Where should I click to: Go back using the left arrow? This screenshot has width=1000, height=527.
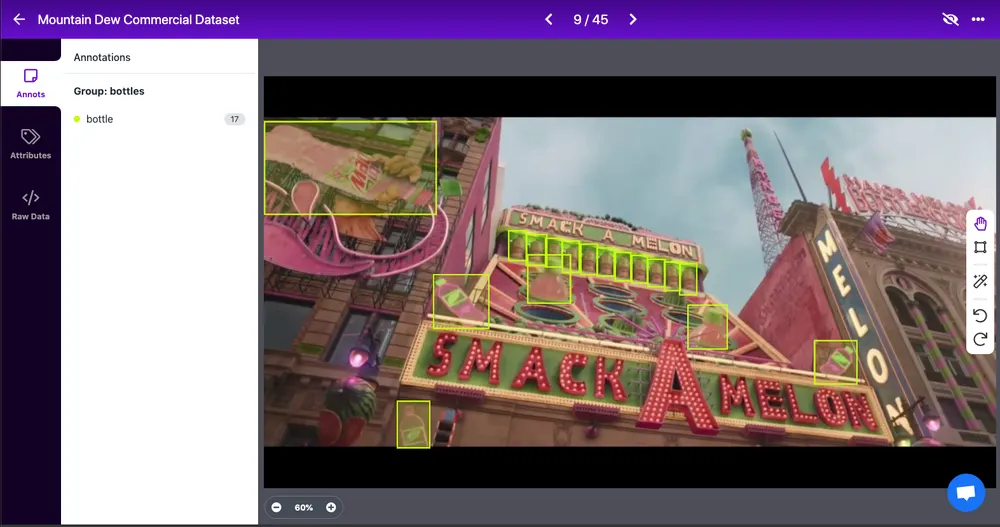point(19,19)
